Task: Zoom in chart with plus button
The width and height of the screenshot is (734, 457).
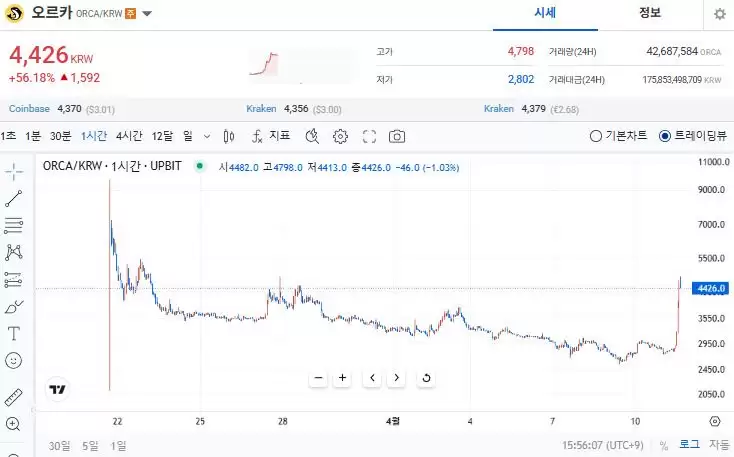Action: 343,378
